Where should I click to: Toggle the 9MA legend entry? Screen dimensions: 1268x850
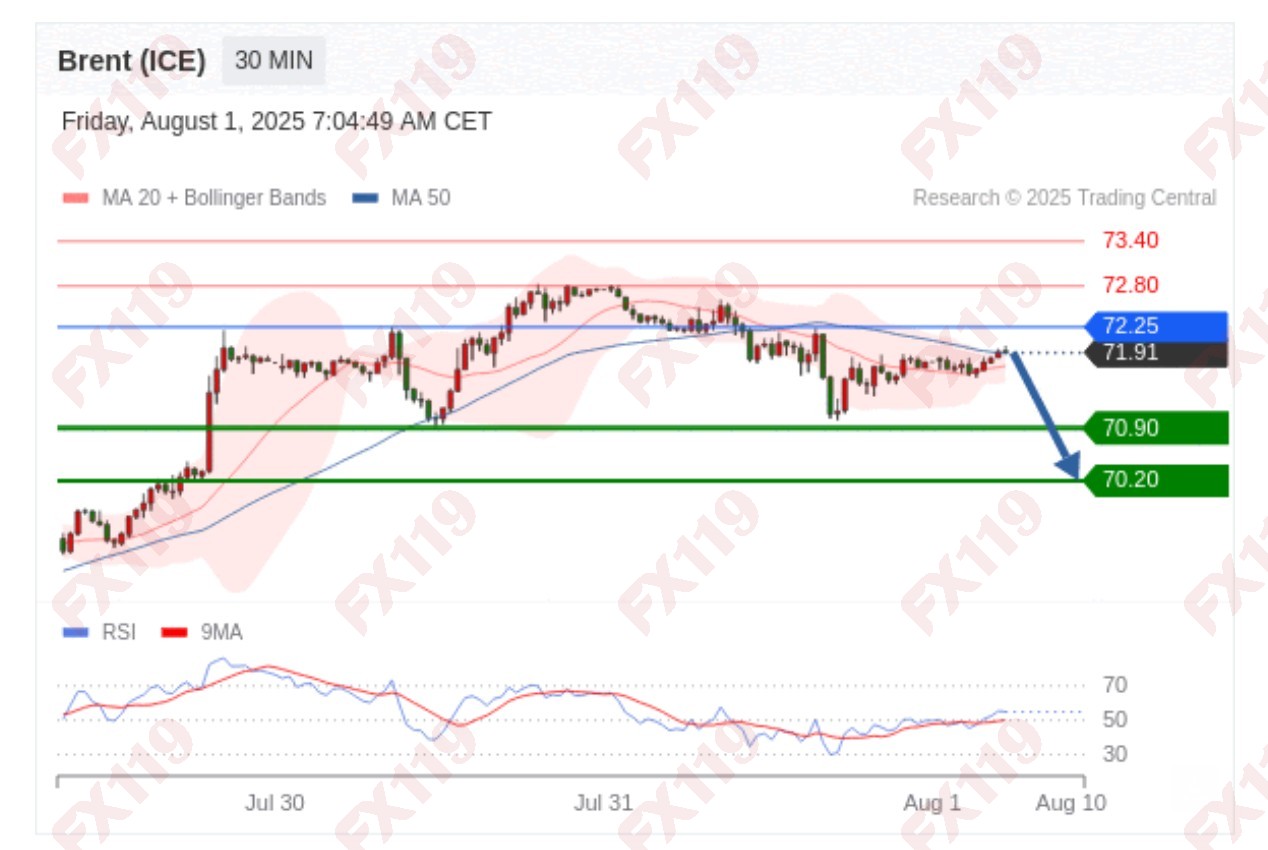click(202, 632)
